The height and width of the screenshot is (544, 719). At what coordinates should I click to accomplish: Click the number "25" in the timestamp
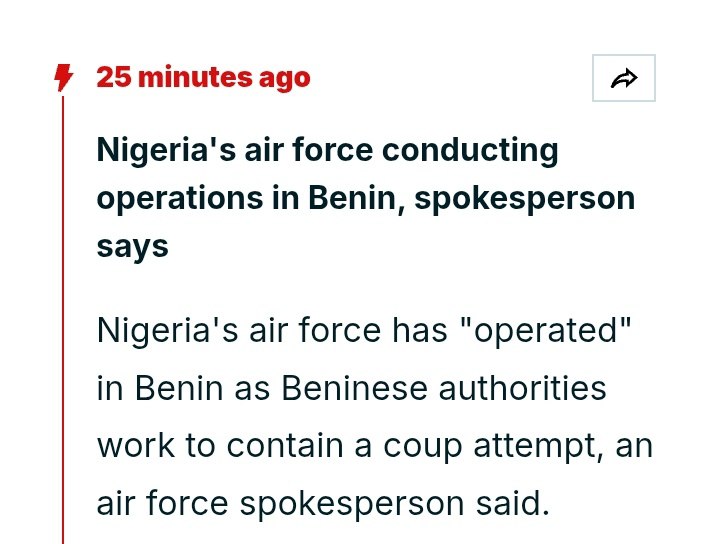tap(113, 77)
